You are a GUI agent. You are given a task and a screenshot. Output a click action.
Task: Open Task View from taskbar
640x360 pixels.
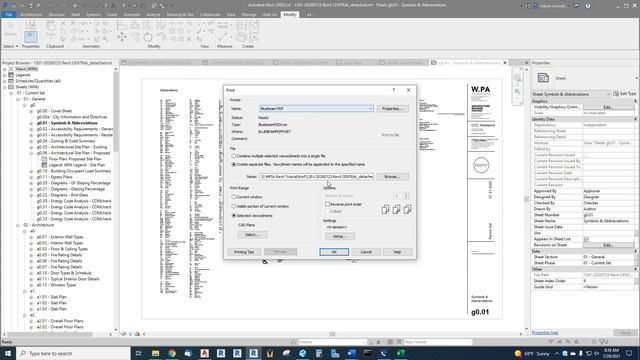pyautogui.click(x=139, y=353)
